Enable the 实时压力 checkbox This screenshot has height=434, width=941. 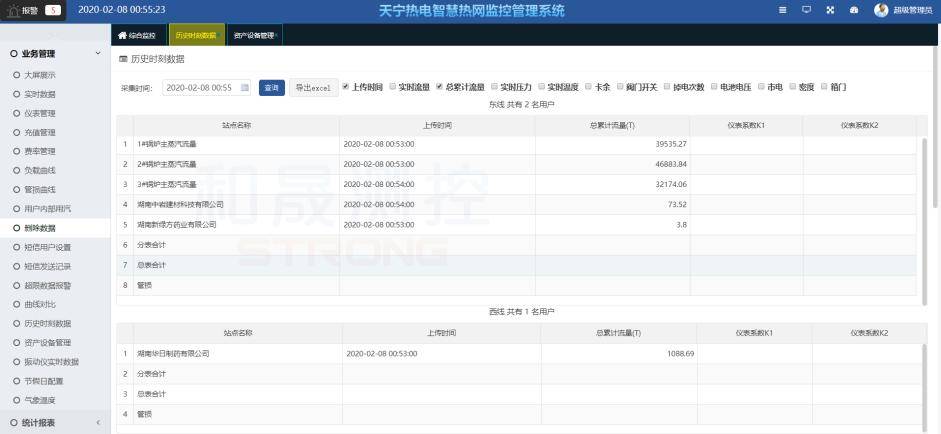(495, 86)
